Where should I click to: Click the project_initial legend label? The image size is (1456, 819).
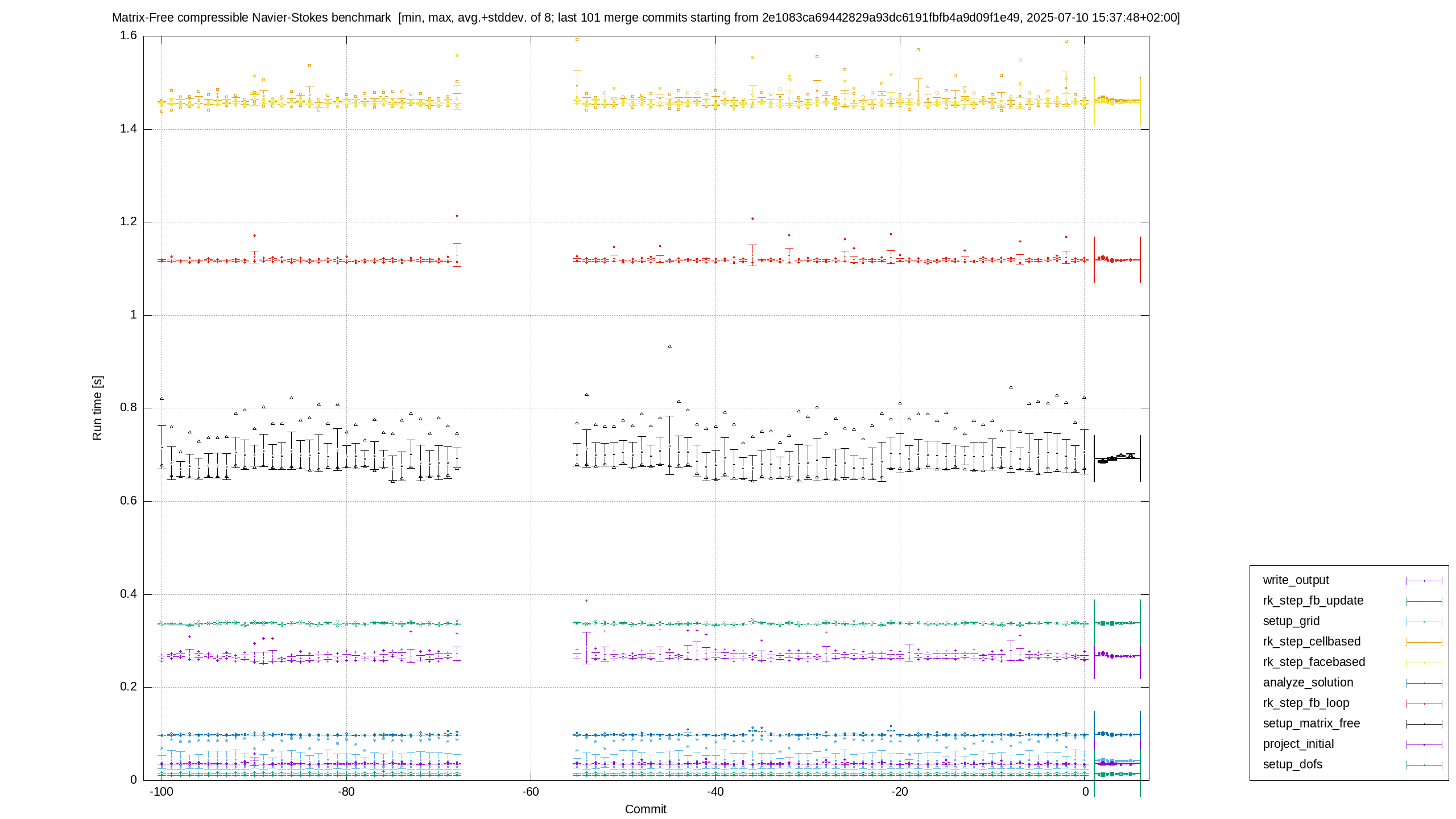pos(1298,744)
